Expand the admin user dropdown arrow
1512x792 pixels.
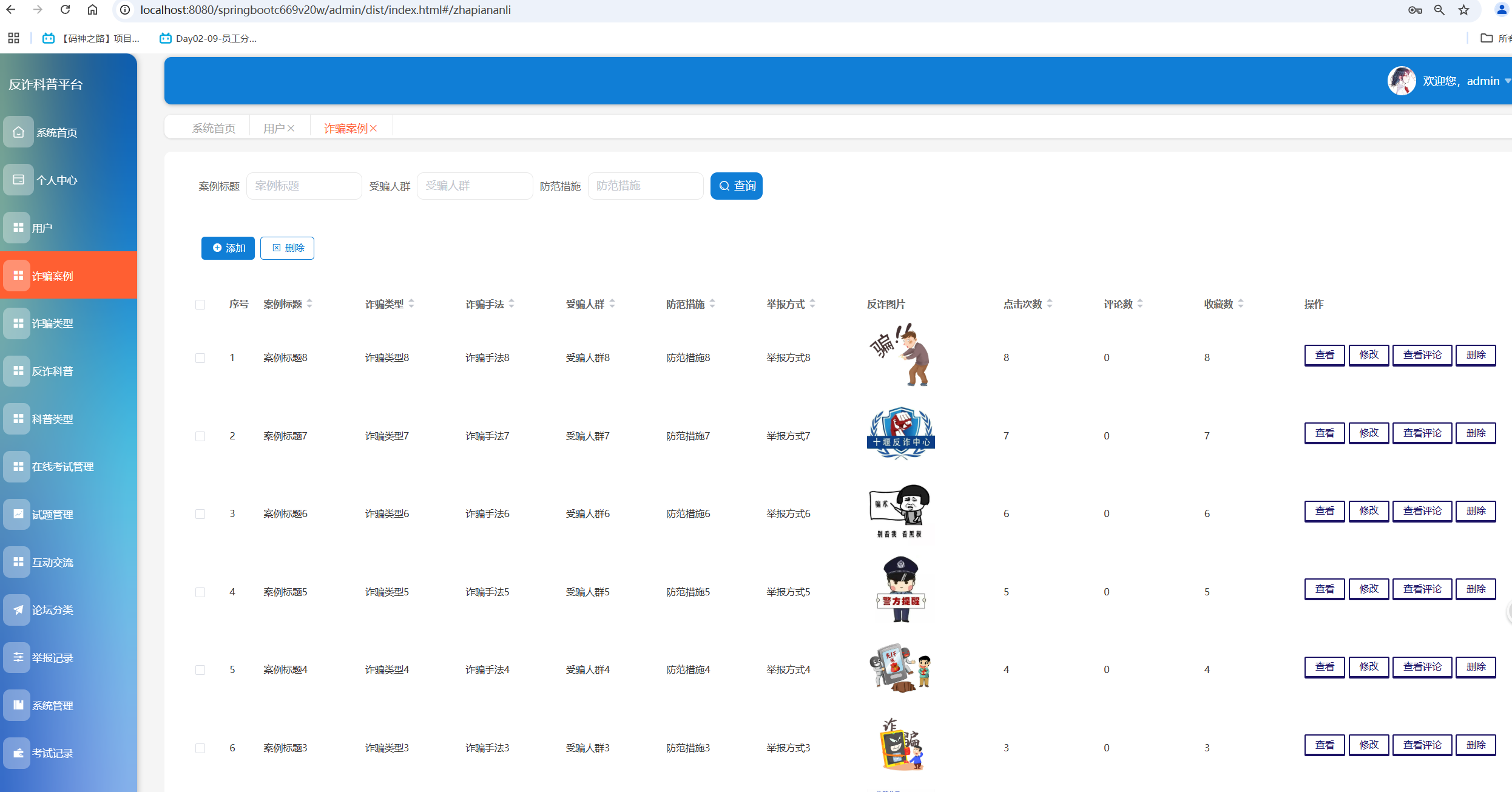pyautogui.click(x=1507, y=81)
